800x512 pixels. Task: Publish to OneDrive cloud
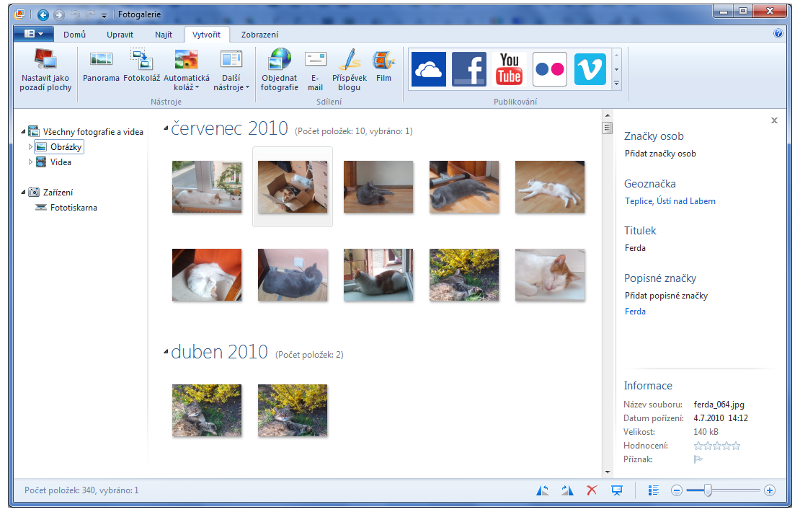coord(429,69)
